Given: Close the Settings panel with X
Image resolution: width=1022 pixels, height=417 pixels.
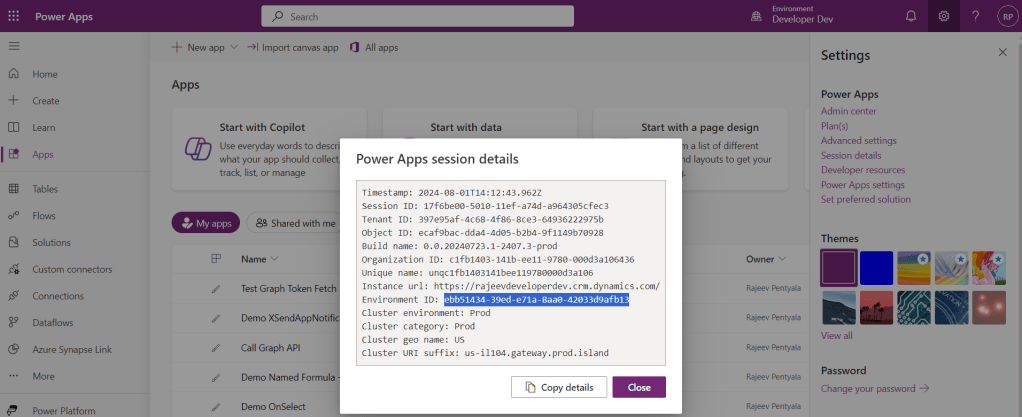Looking at the screenshot, I should point(1002,52).
